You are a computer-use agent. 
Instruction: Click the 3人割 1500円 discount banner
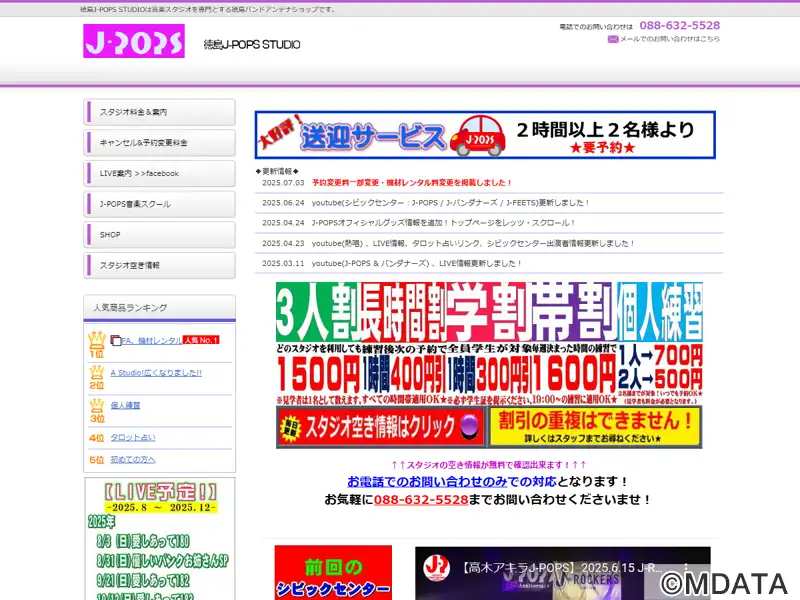(x=319, y=343)
